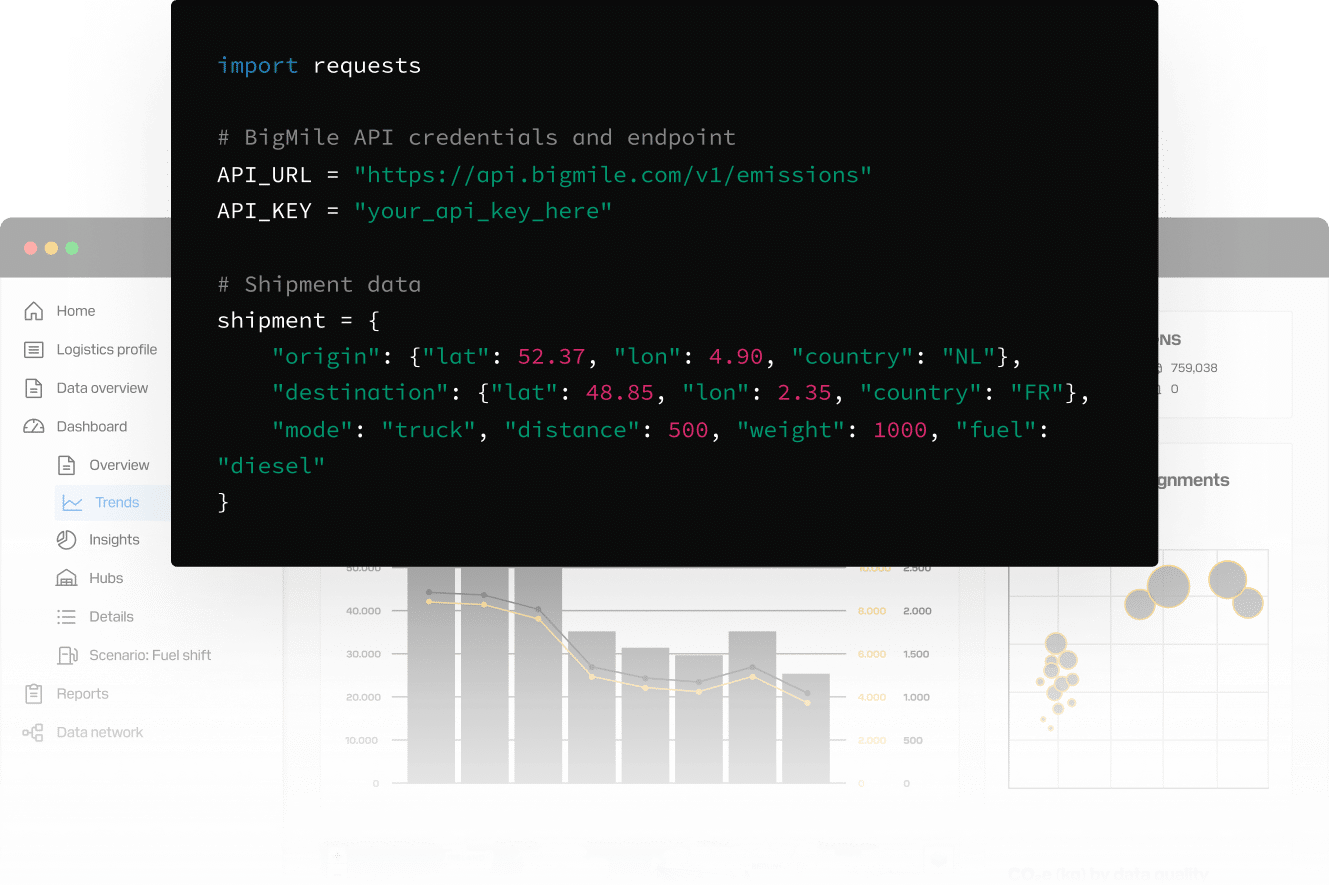Click the Trends line-chart icon
The width and height of the screenshot is (1329, 885).
(x=72, y=503)
